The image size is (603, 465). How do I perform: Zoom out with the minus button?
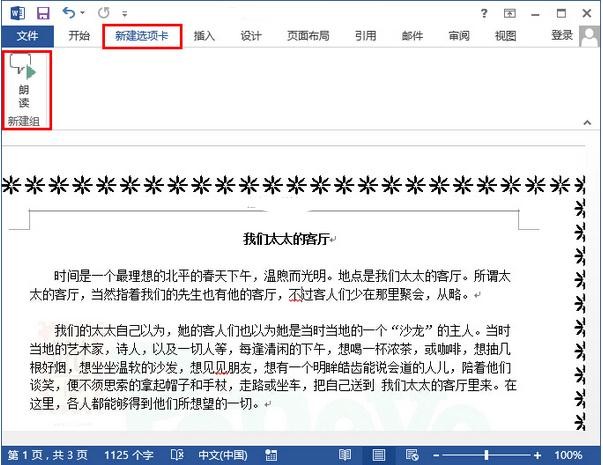(436, 456)
